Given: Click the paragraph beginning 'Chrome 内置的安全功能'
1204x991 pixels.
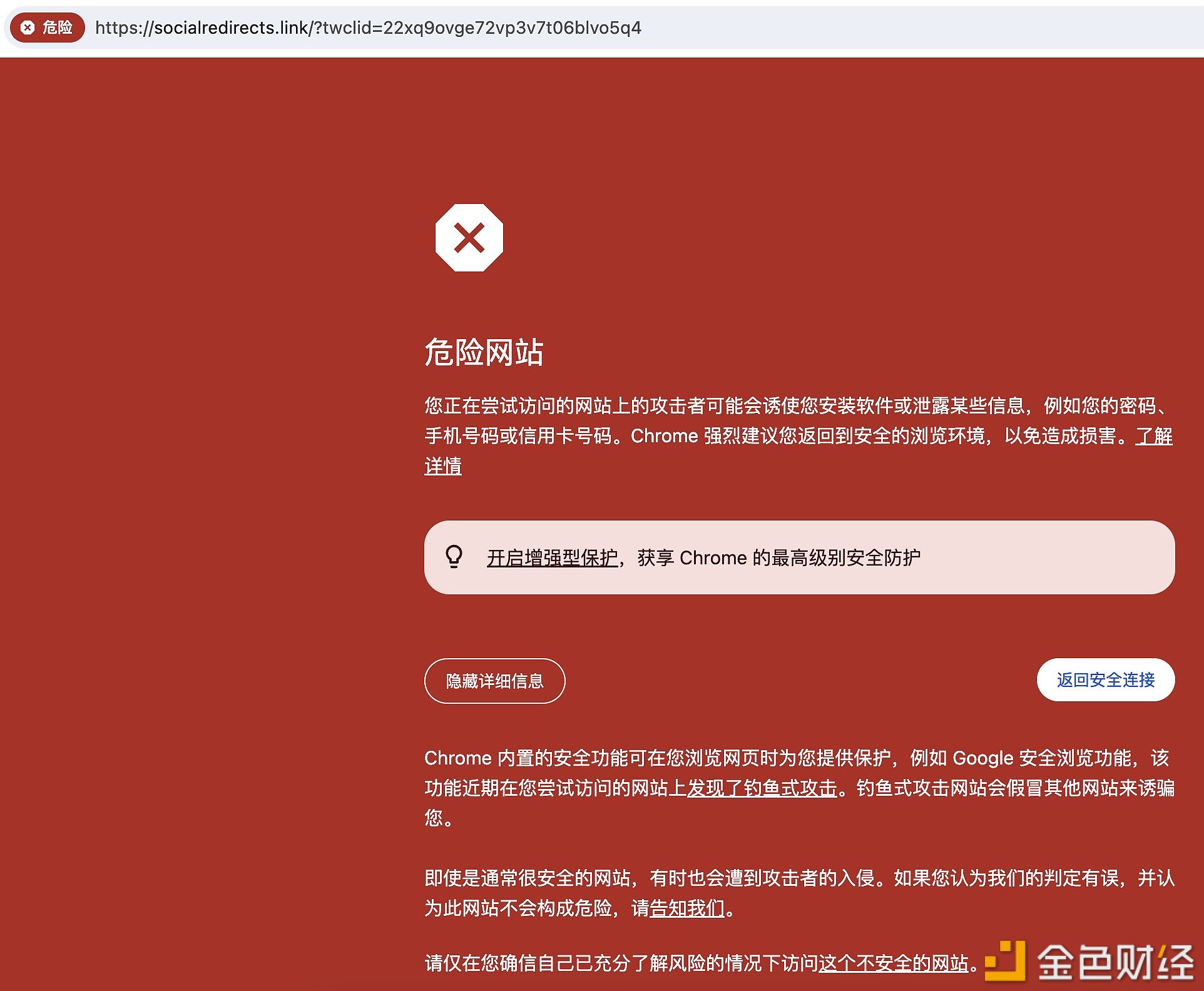Looking at the screenshot, I should (x=799, y=788).
